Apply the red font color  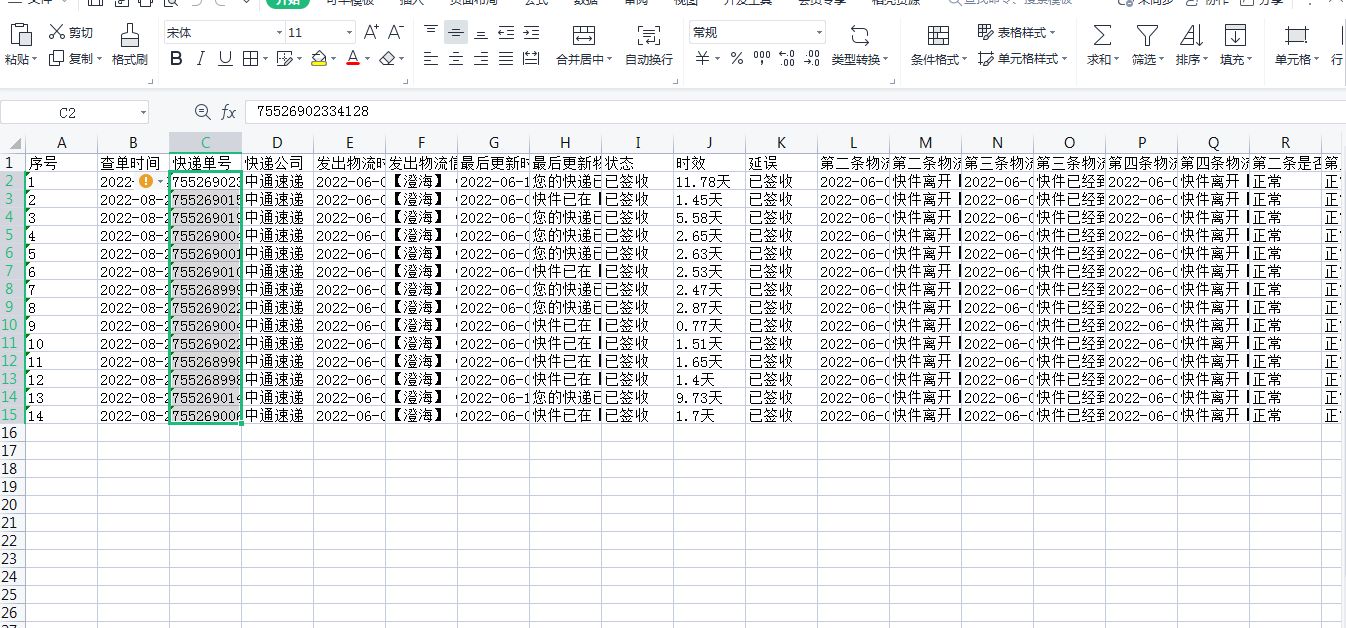point(352,59)
